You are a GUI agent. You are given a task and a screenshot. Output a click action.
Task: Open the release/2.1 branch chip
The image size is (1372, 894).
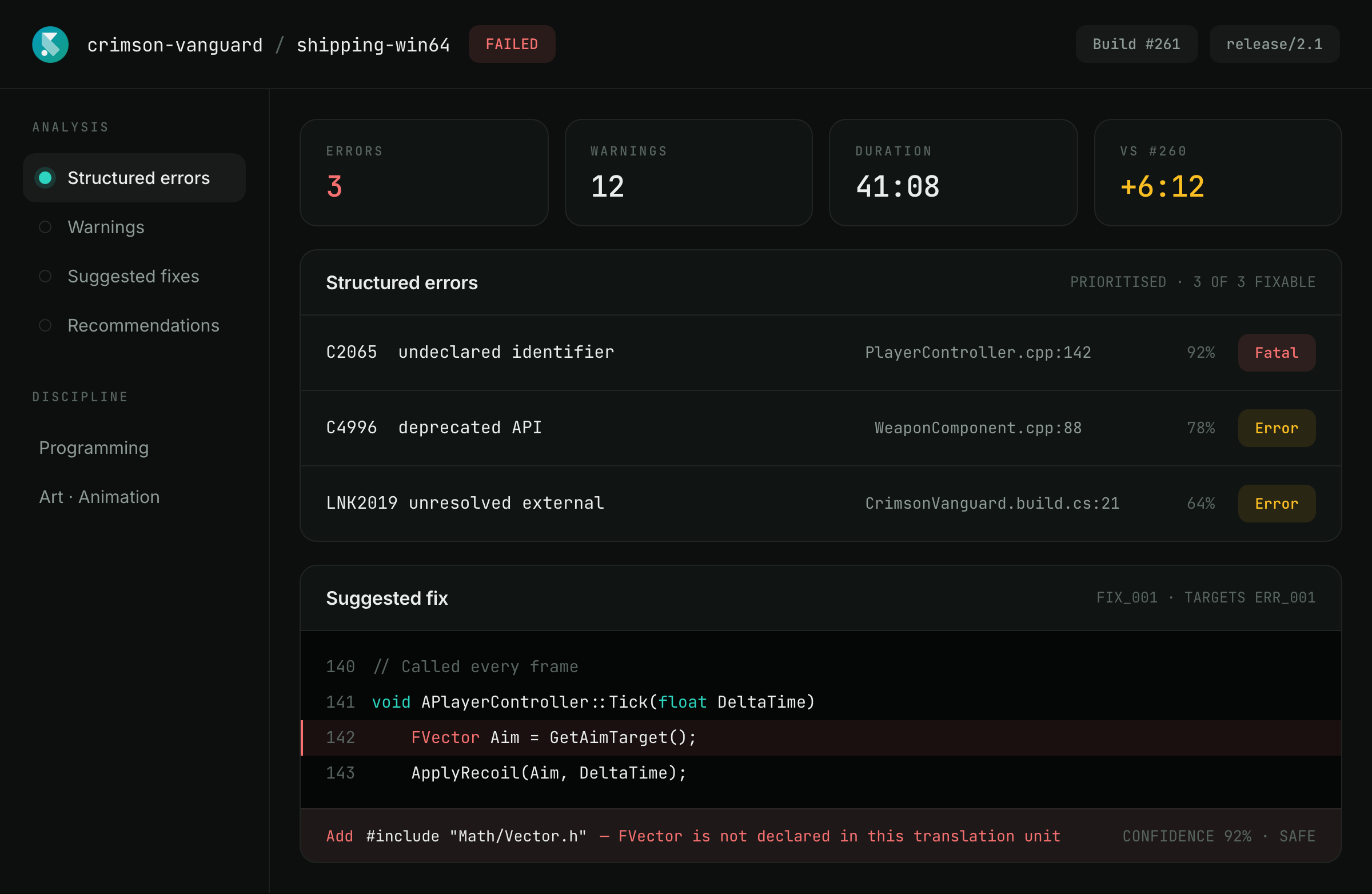[1275, 44]
